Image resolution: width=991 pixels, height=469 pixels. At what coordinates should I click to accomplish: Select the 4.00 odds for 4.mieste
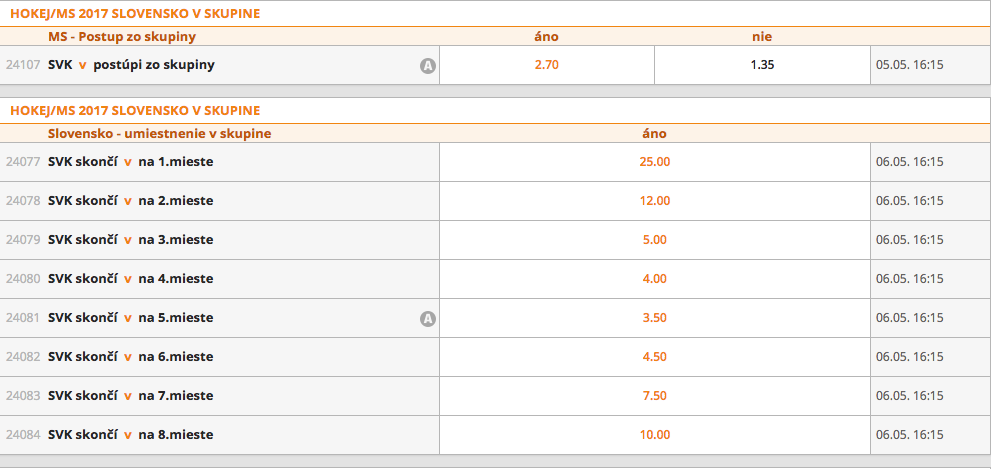pyautogui.click(x=654, y=279)
